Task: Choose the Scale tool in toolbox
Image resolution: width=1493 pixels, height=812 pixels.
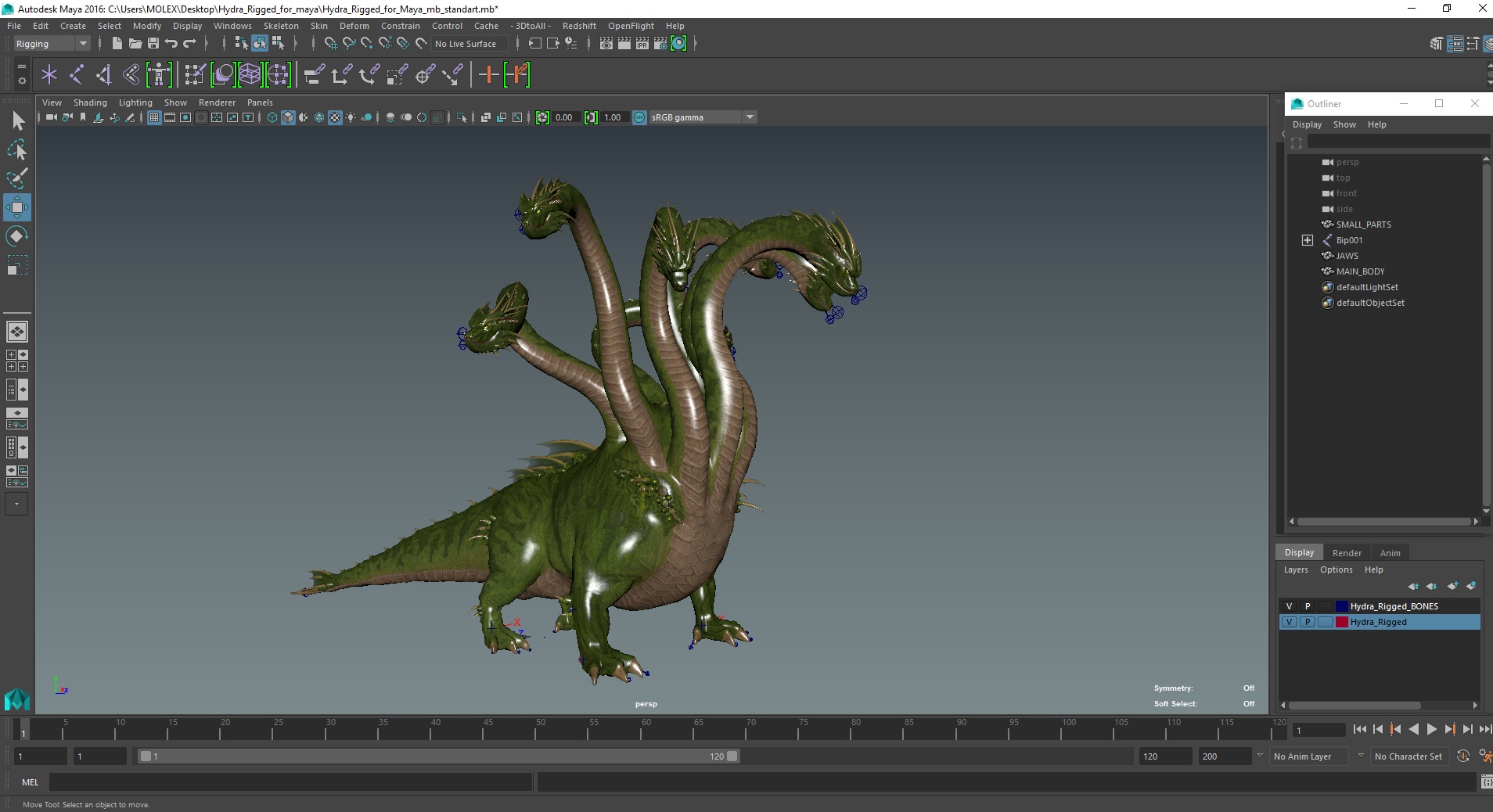Action: [17, 265]
